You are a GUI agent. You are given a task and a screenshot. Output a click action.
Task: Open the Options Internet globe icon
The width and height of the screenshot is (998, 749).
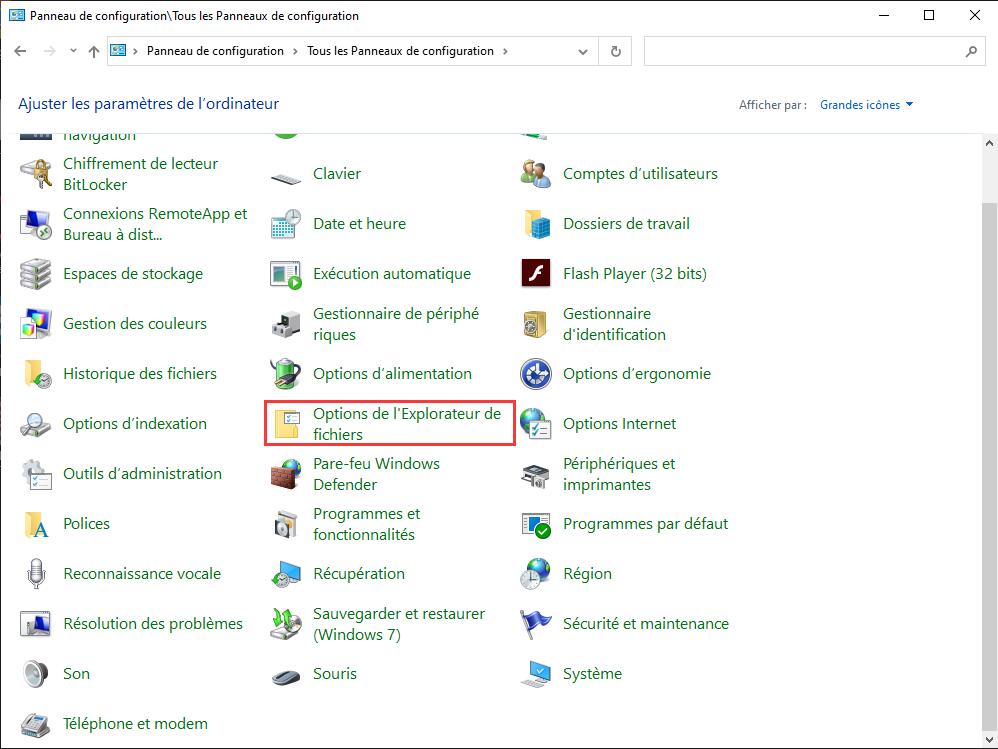(535, 424)
